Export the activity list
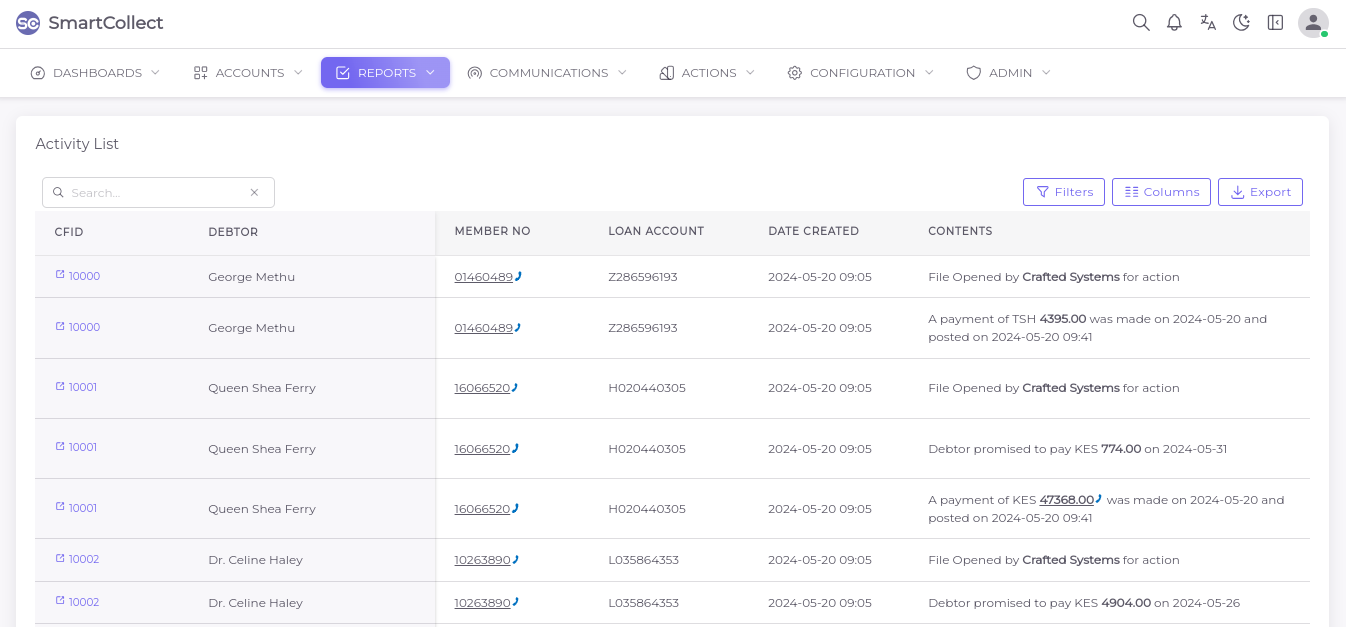Viewport: 1346px width, 627px height. (x=1260, y=192)
